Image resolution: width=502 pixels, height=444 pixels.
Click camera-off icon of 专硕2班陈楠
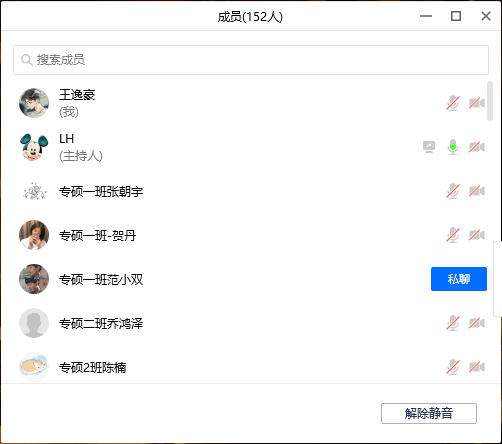coord(477,367)
